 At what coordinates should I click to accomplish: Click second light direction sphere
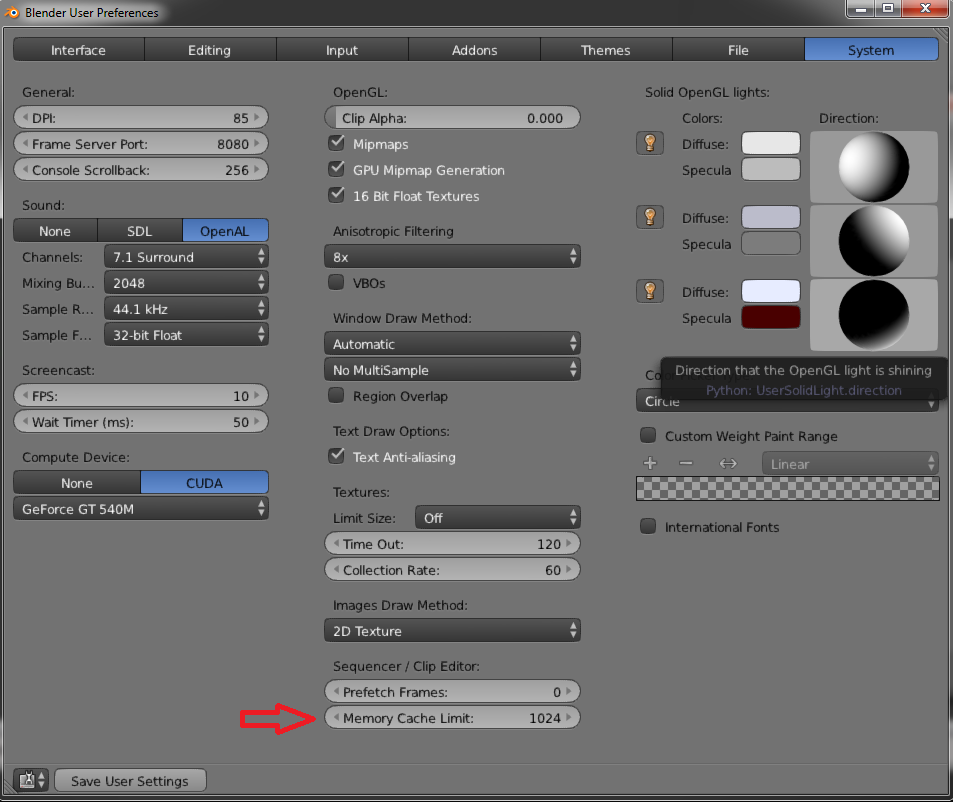pos(874,241)
